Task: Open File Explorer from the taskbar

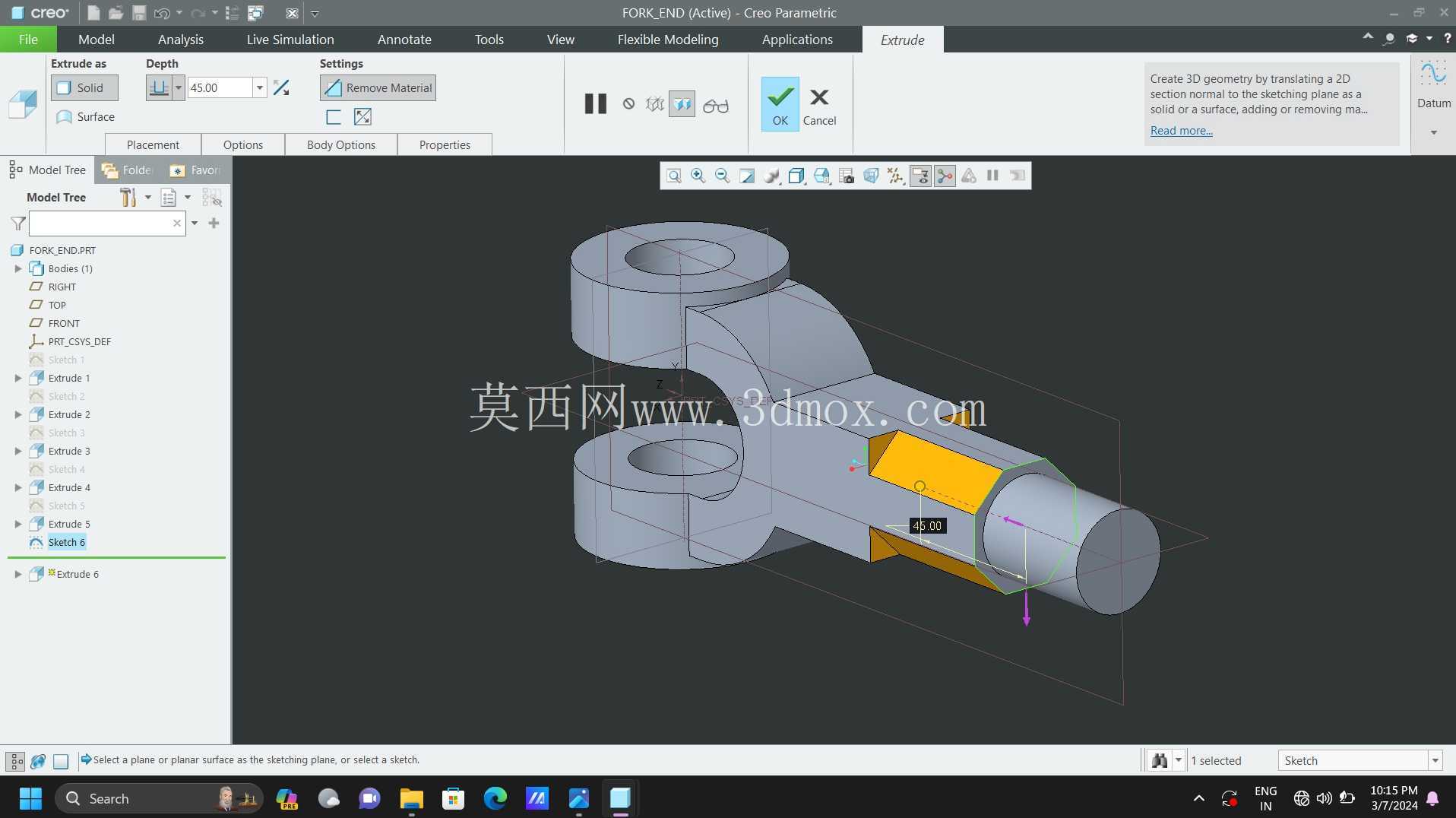Action: (x=411, y=798)
